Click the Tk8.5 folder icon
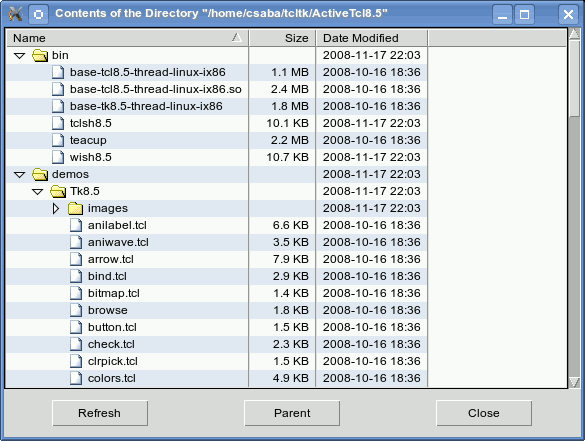Image resolution: width=585 pixels, height=441 pixels. [58, 191]
